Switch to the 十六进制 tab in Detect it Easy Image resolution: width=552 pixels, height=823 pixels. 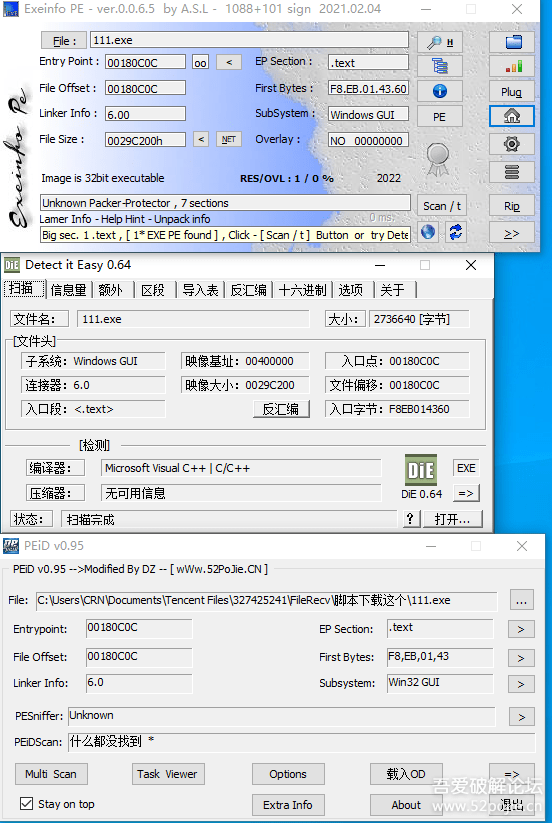(x=302, y=290)
